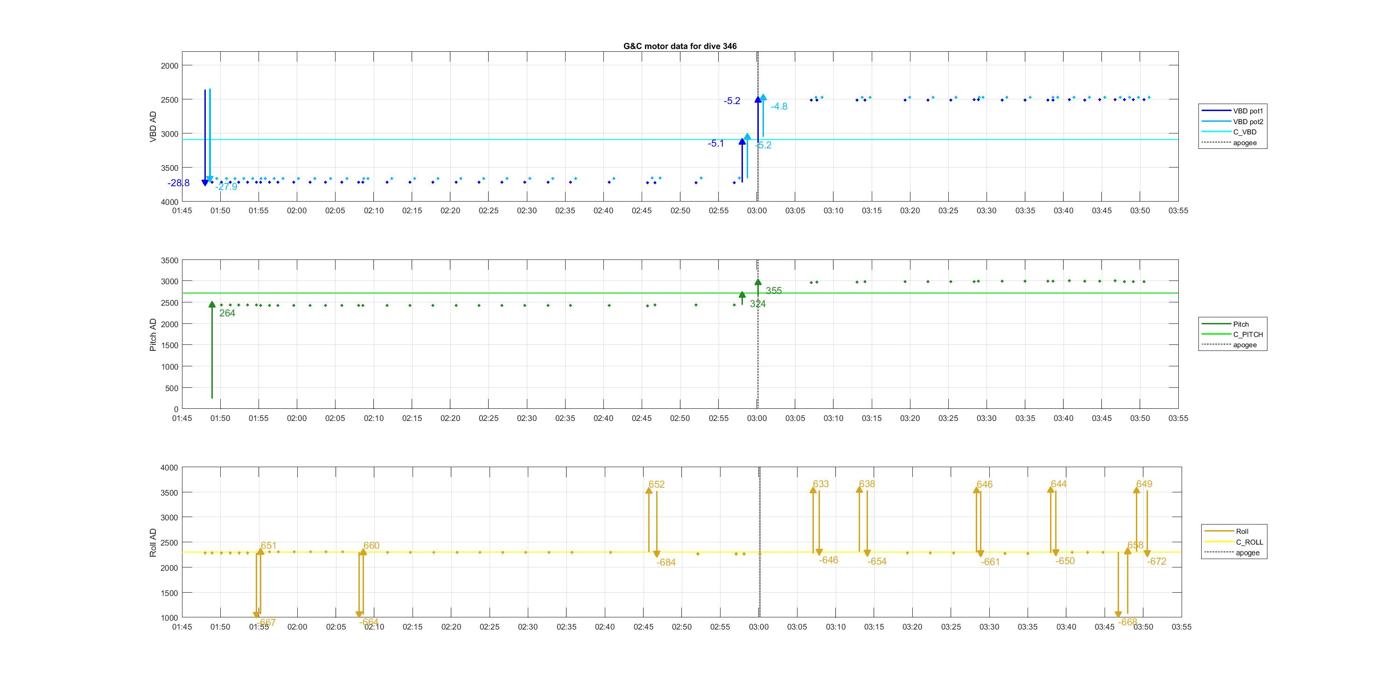
Task: Click the "03:55" time tick under the Roll plot
Action: pyautogui.click(x=1181, y=627)
